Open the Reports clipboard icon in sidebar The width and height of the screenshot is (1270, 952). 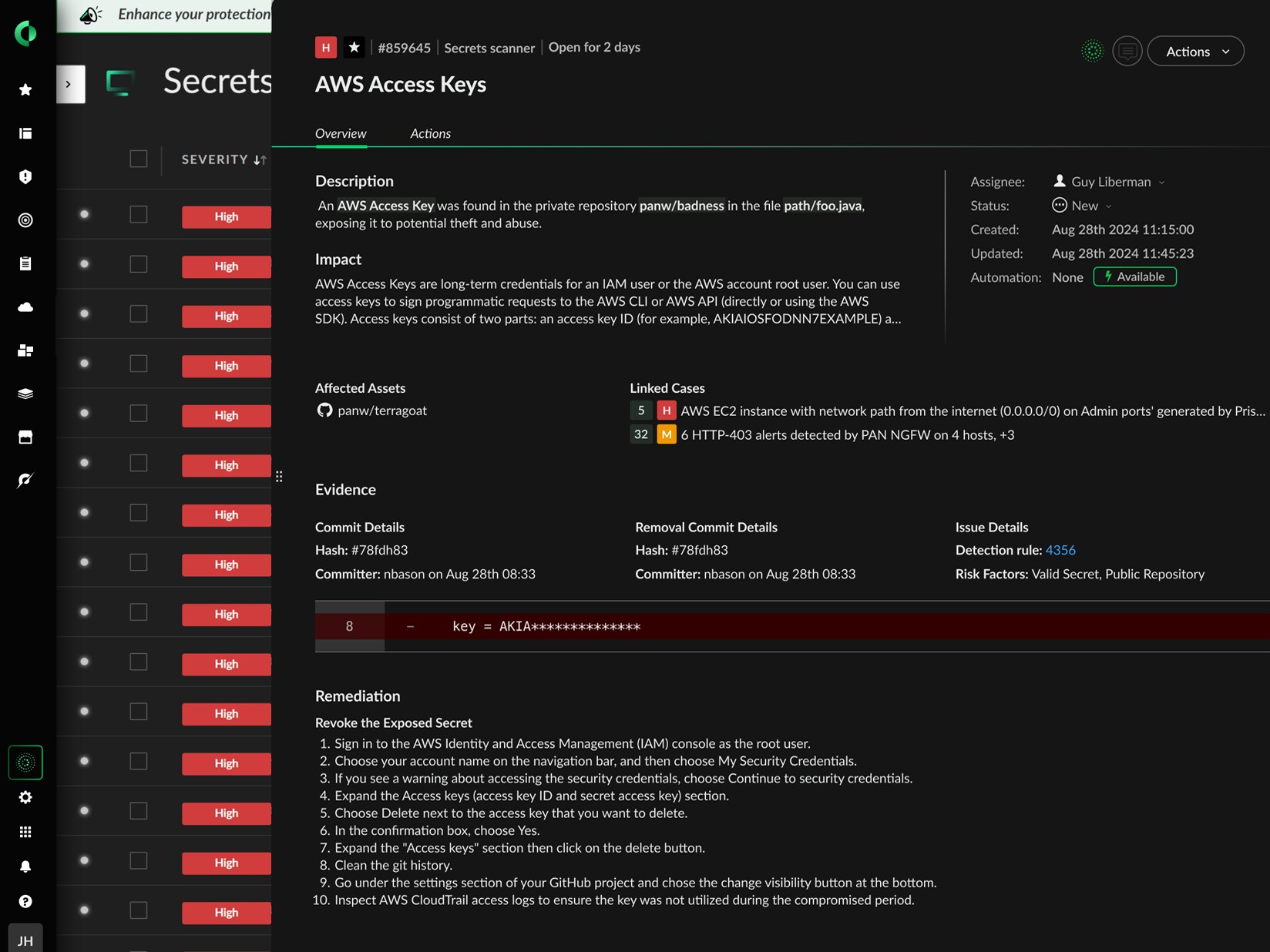25,263
